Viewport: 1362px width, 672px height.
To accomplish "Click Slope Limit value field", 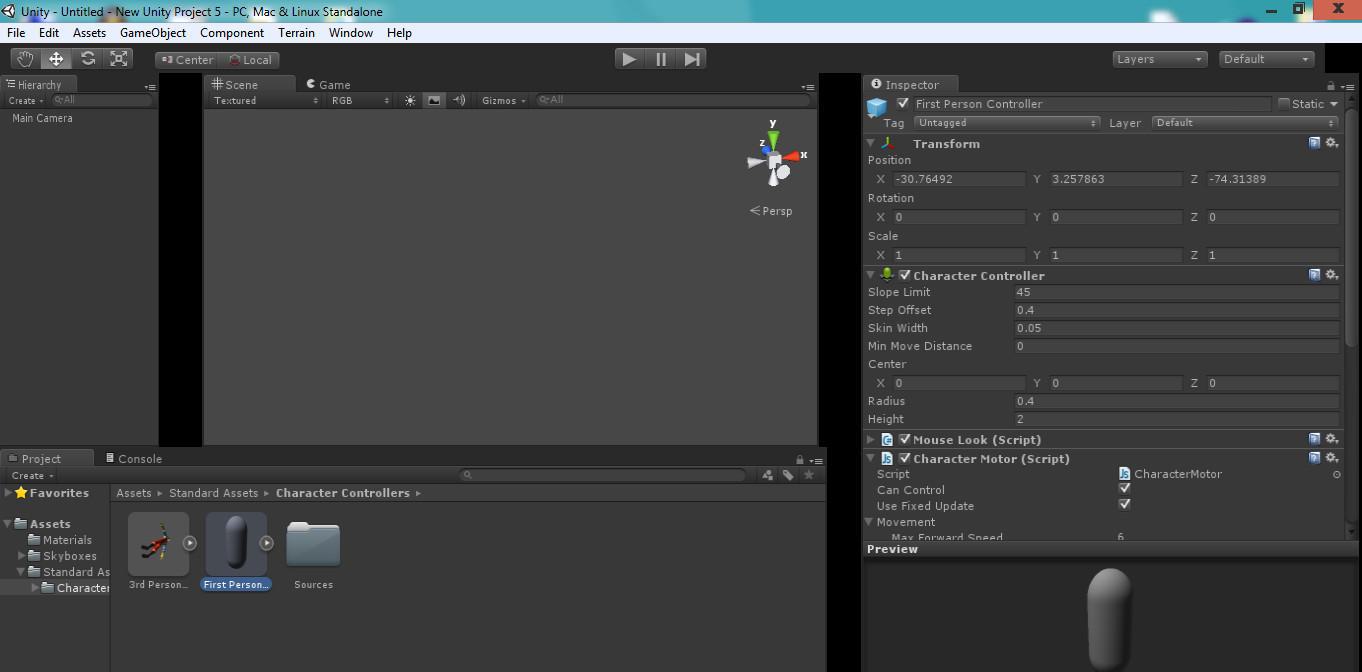I will point(1176,292).
